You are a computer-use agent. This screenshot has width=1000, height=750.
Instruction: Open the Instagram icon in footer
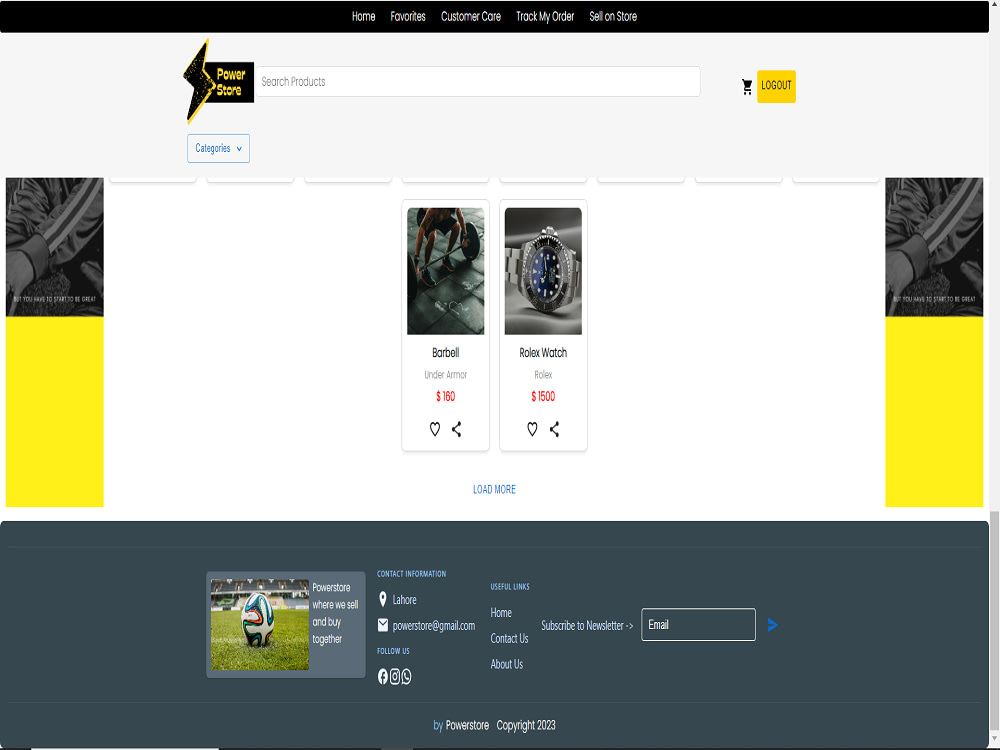(x=395, y=677)
